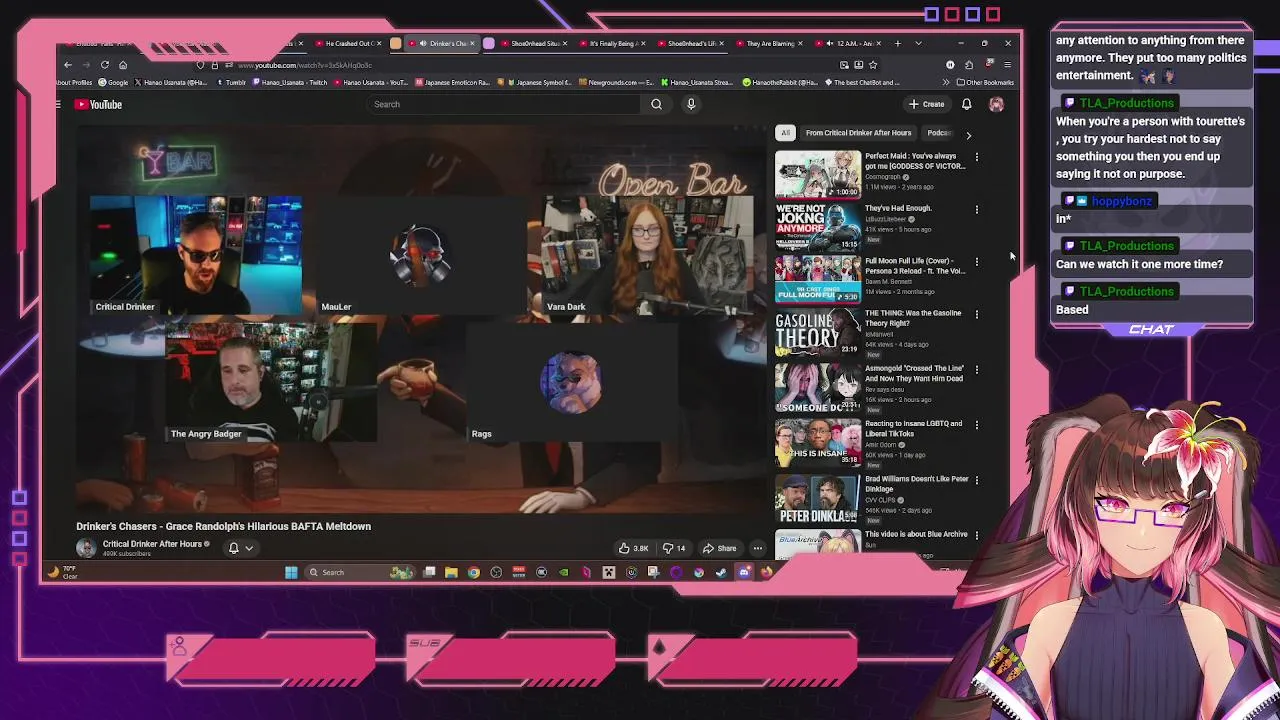Open options for "They've Had Enough." video
The height and width of the screenshot is (720, 1280).
[x=977, y=209]
